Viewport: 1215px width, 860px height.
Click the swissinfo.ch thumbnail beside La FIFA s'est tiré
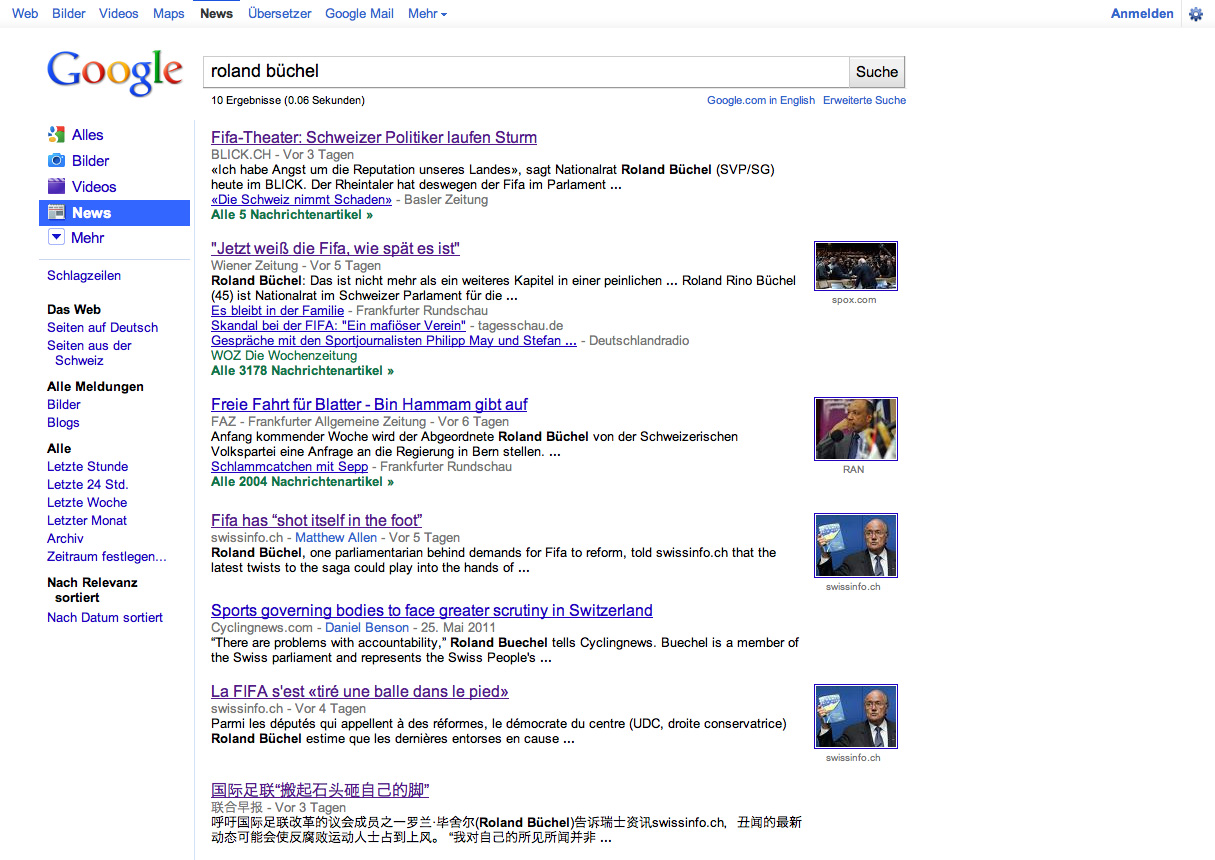[856, 716]
